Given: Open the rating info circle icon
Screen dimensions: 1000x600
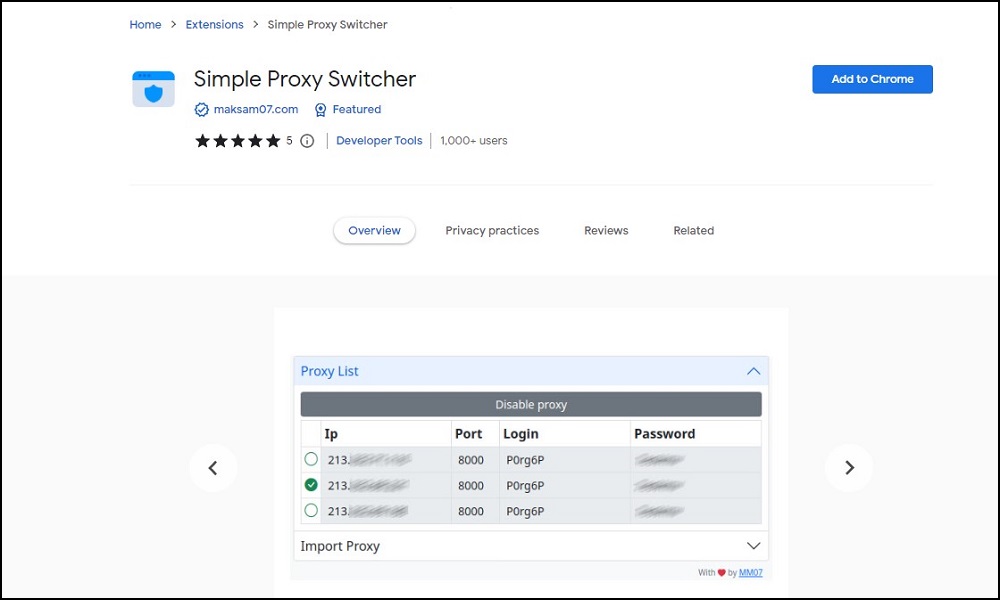Looking at the screenshot, I should click(x=307, y=141).
